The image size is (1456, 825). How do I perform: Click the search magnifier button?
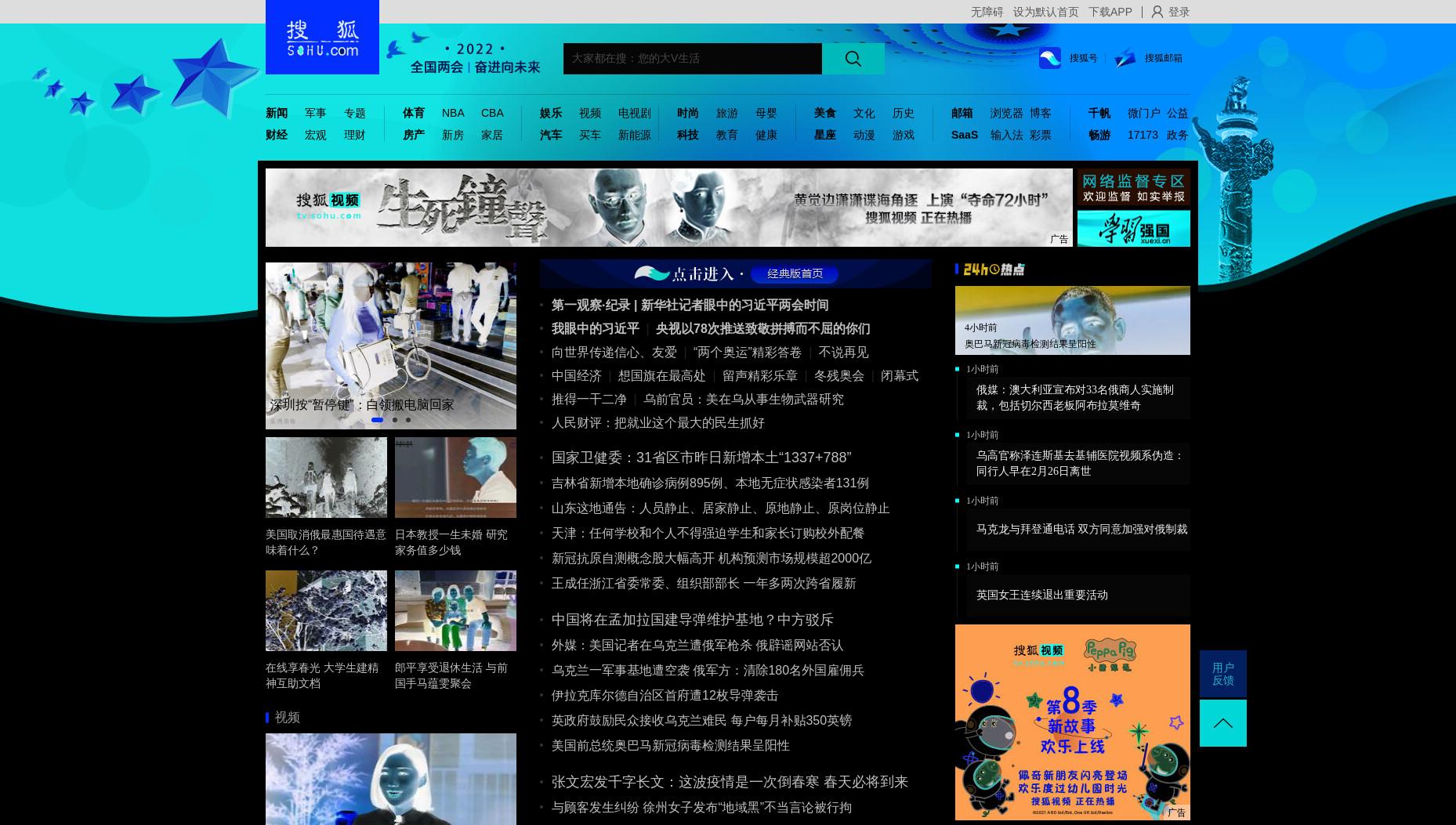click(853, 59)
